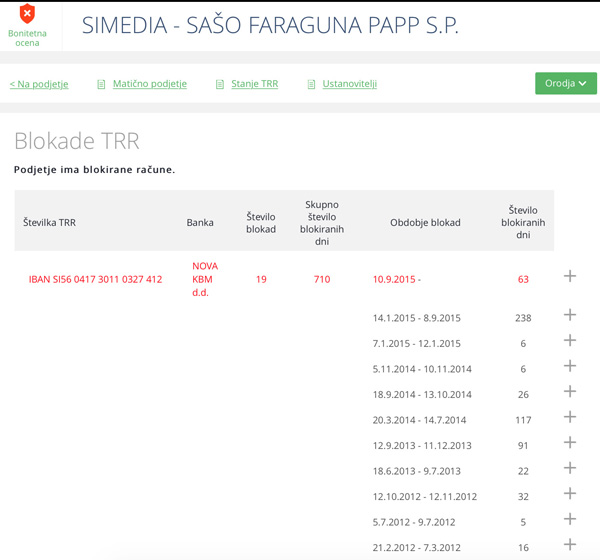Click the NOVA KBM d.d. bank name

point(205,279)
